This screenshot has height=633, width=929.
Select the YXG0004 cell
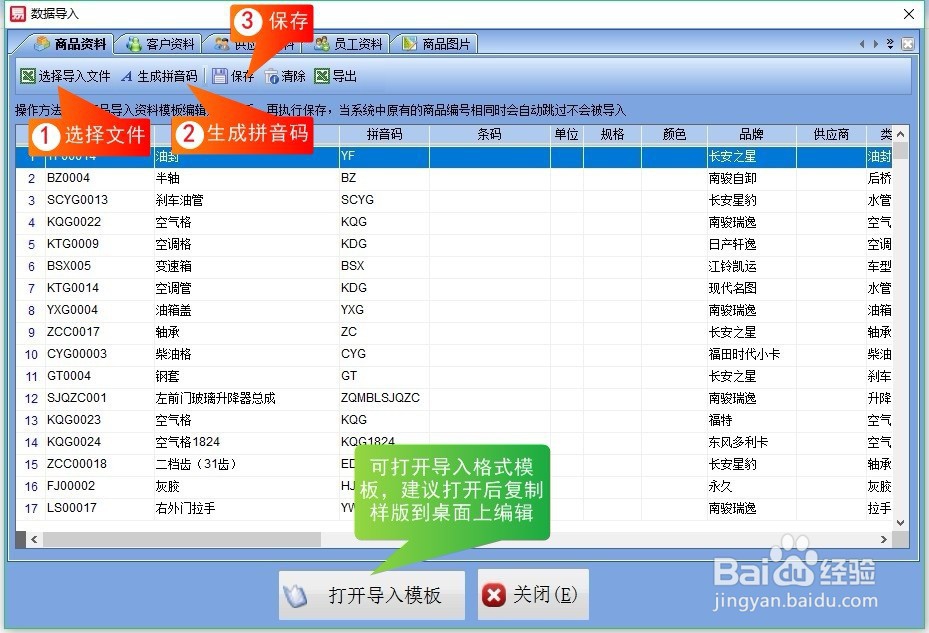(x=99, y=309)
